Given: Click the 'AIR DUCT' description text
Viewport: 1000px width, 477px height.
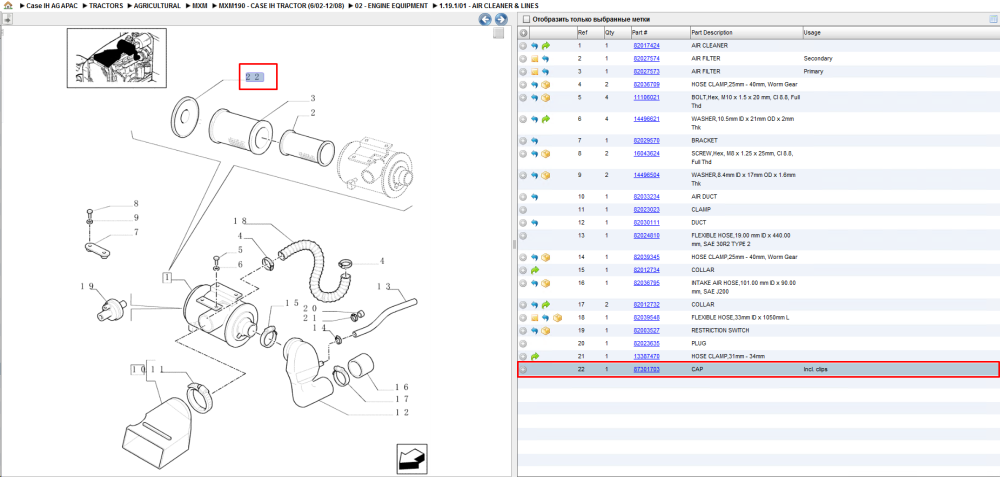Looking at the screenshot, I should (x=704, y=197).
